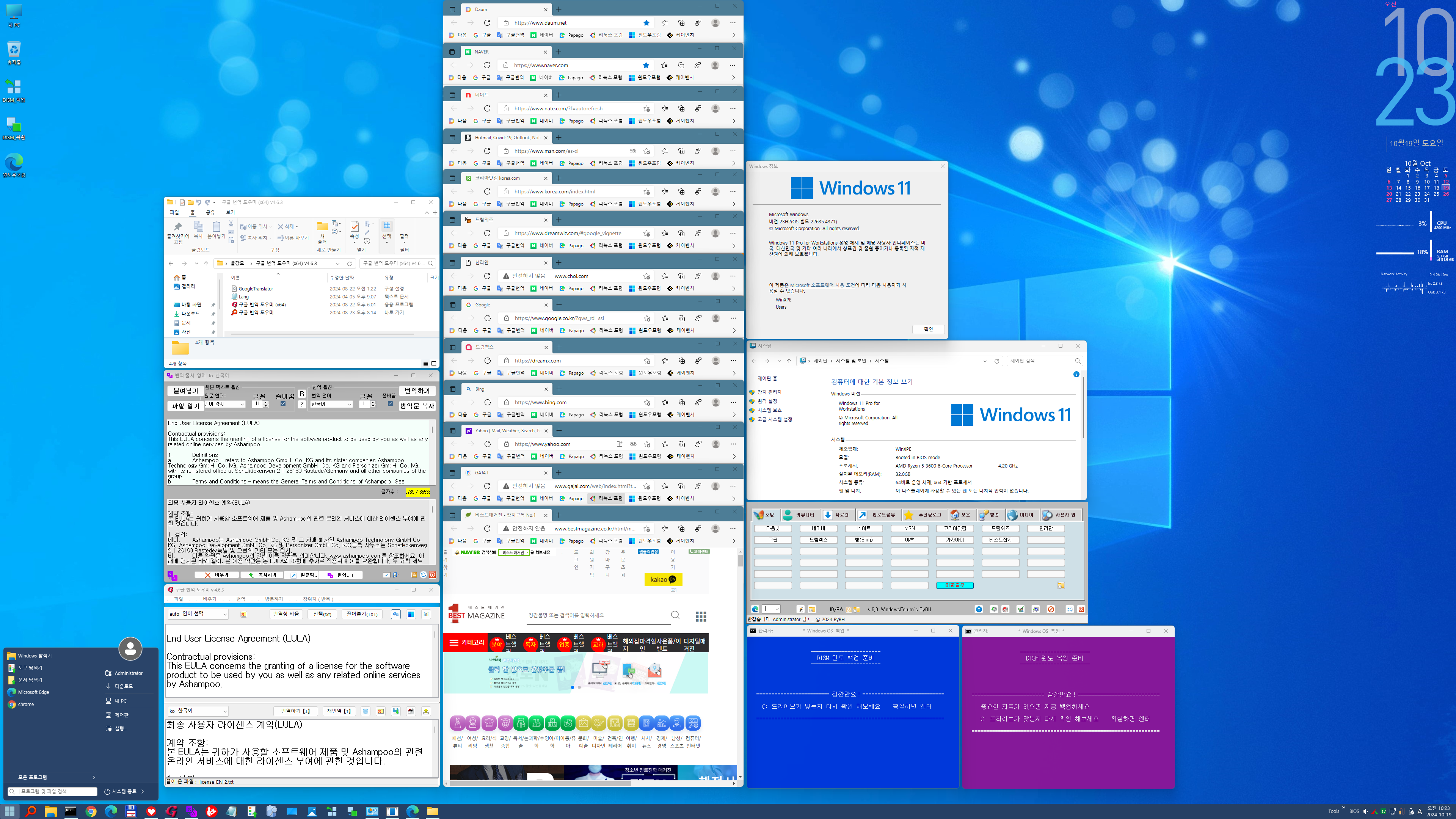Open the DISM_백업 desktop shortcut
The image size is (1456, 819).
pos(14,91)
